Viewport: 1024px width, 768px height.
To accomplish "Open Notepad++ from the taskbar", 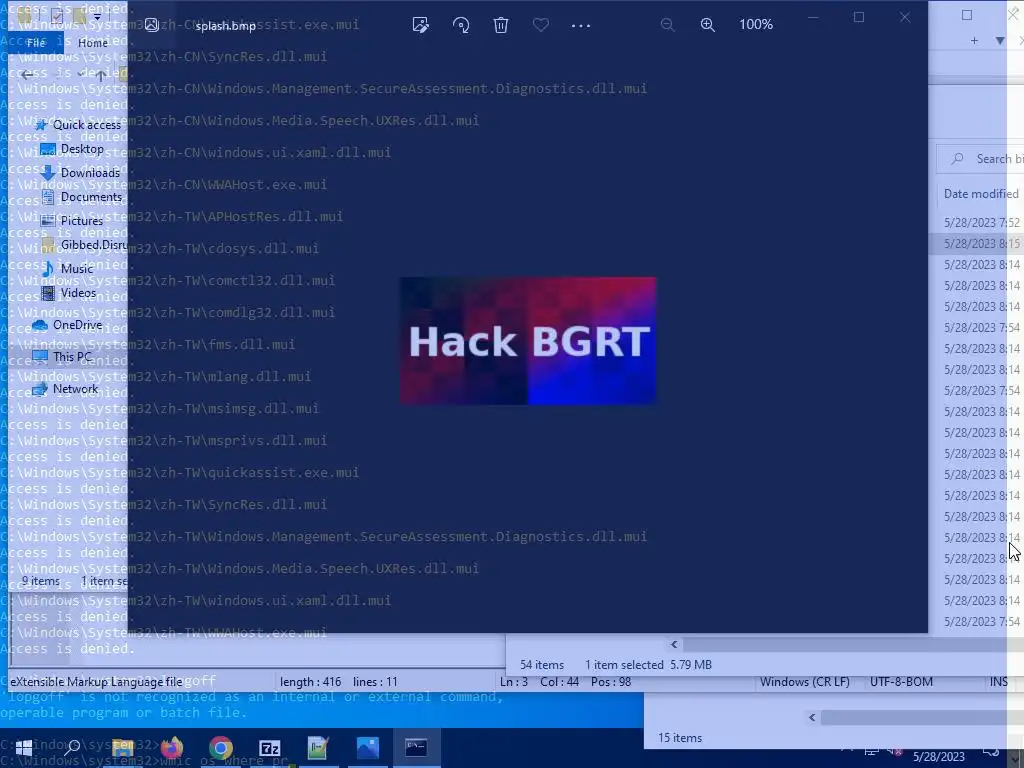I will tap(318, 748).
